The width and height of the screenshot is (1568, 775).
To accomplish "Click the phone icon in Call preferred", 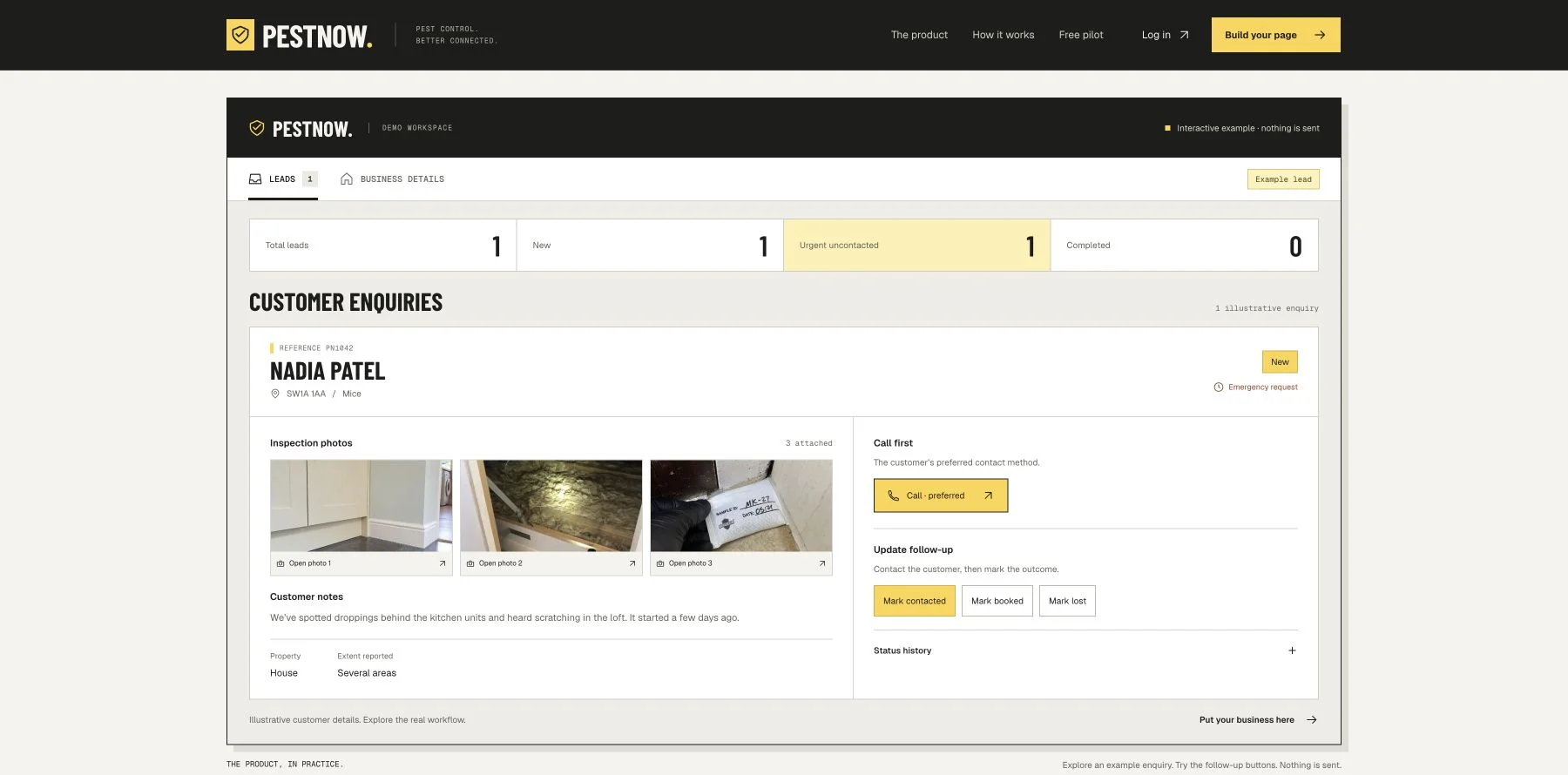I will [x=893, y=495].
